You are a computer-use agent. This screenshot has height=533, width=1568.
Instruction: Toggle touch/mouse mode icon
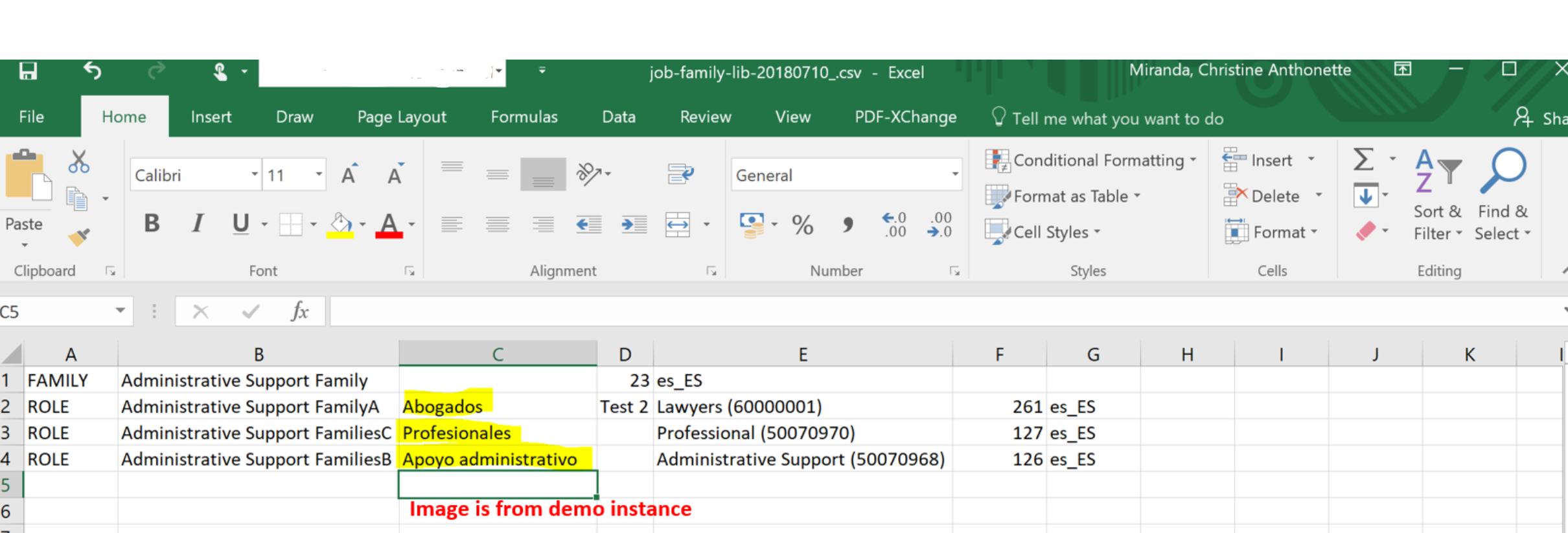coord(220,71)
